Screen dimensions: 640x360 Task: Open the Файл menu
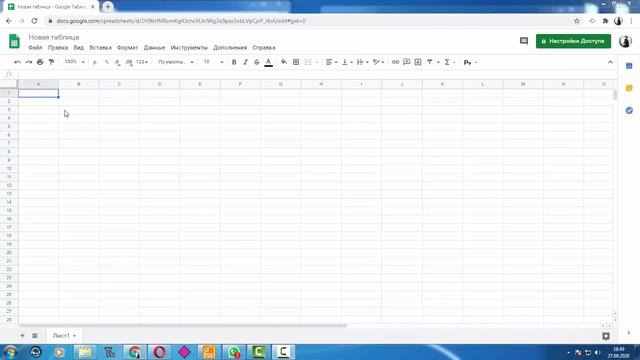pyautogui.click(x=35, y=48)
